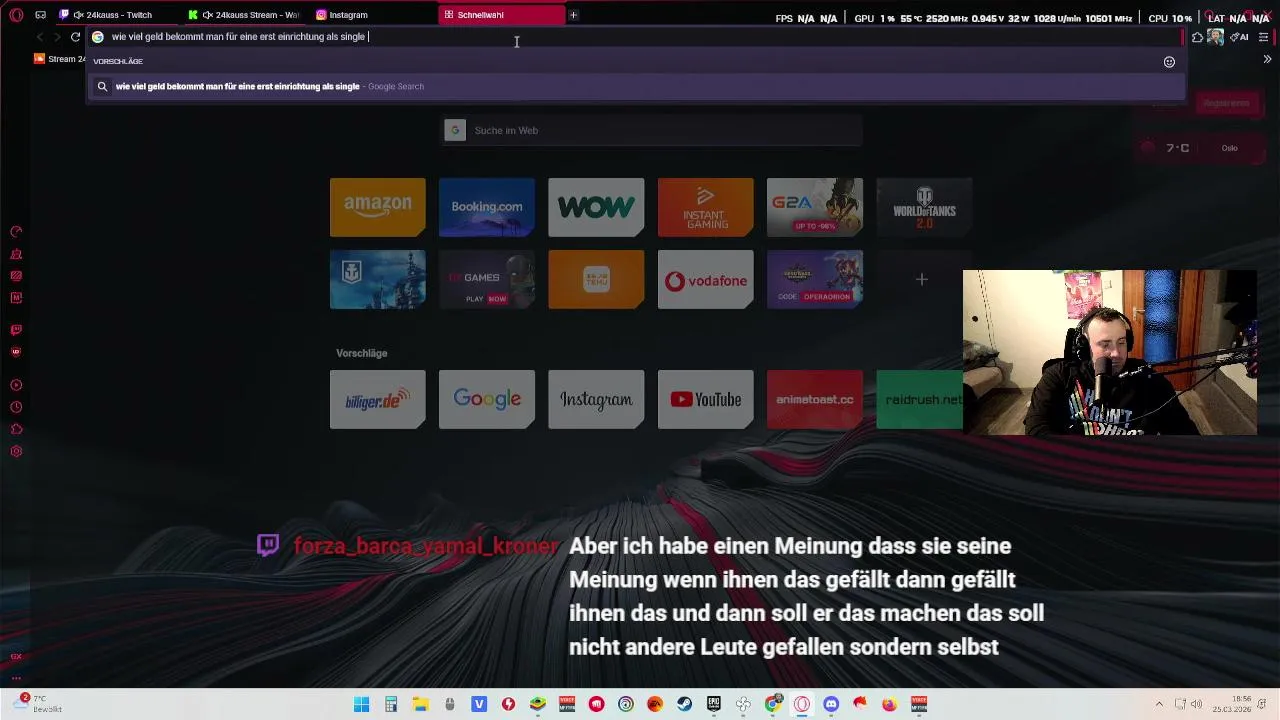The width and height of the screenshot is (1280, 720).
Task: Open History clock sidebar icon
Action: [x=16, y=407]
